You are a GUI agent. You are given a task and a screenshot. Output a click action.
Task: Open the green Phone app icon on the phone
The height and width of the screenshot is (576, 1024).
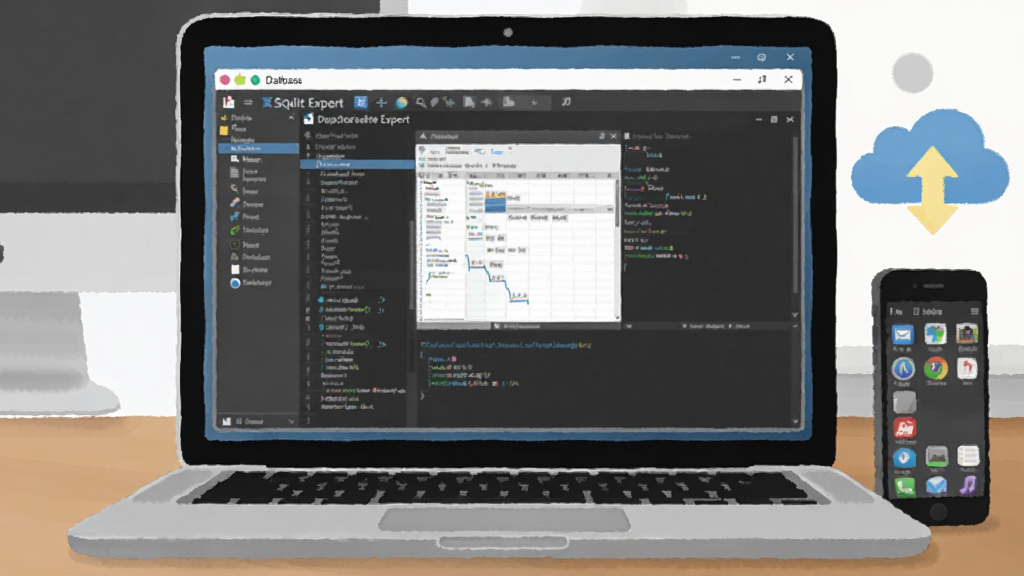pyautogui.click(x=904, y=487)
